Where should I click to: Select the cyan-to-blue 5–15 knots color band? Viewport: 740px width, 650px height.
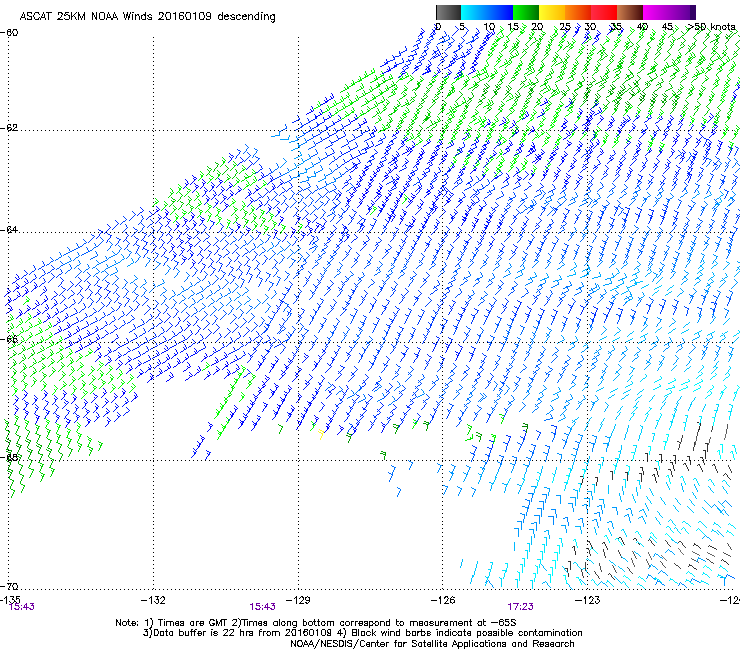click(487, 12)
